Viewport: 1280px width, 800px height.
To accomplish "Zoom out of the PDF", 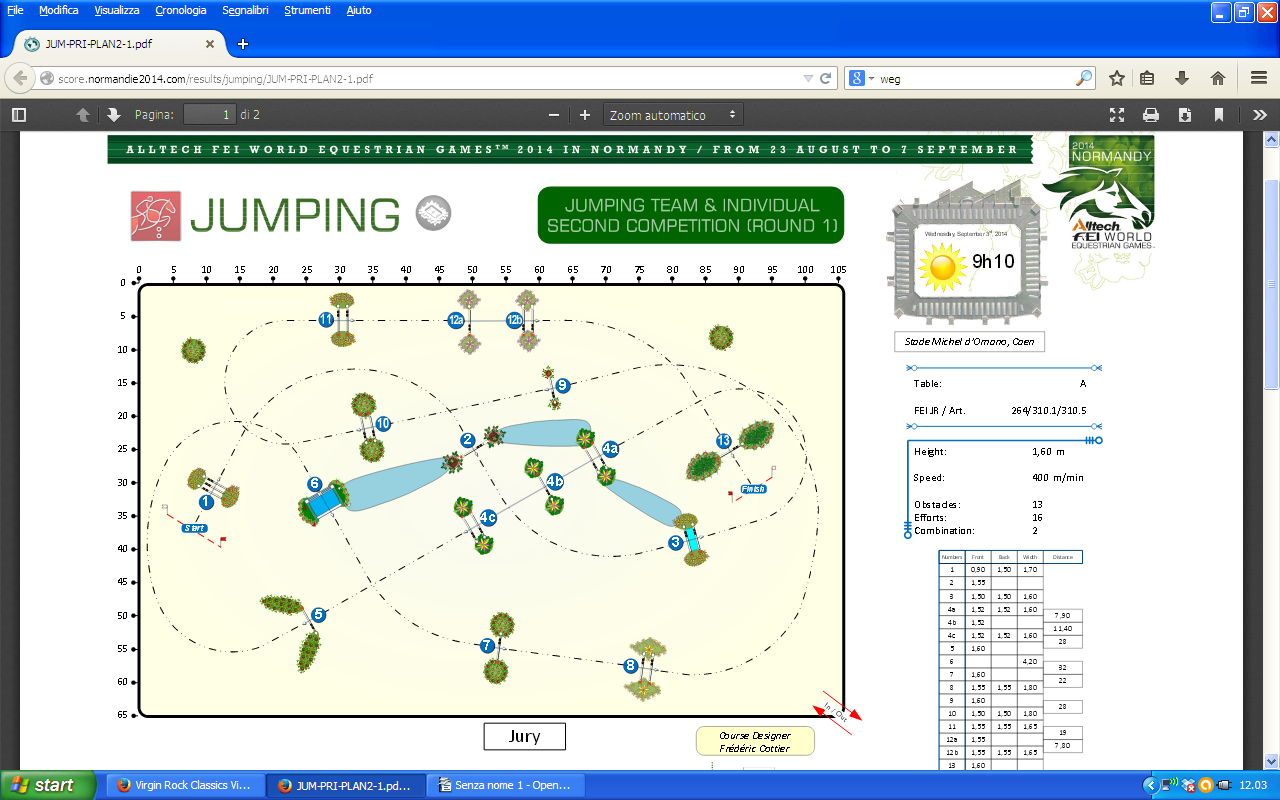I will point(554,115).
